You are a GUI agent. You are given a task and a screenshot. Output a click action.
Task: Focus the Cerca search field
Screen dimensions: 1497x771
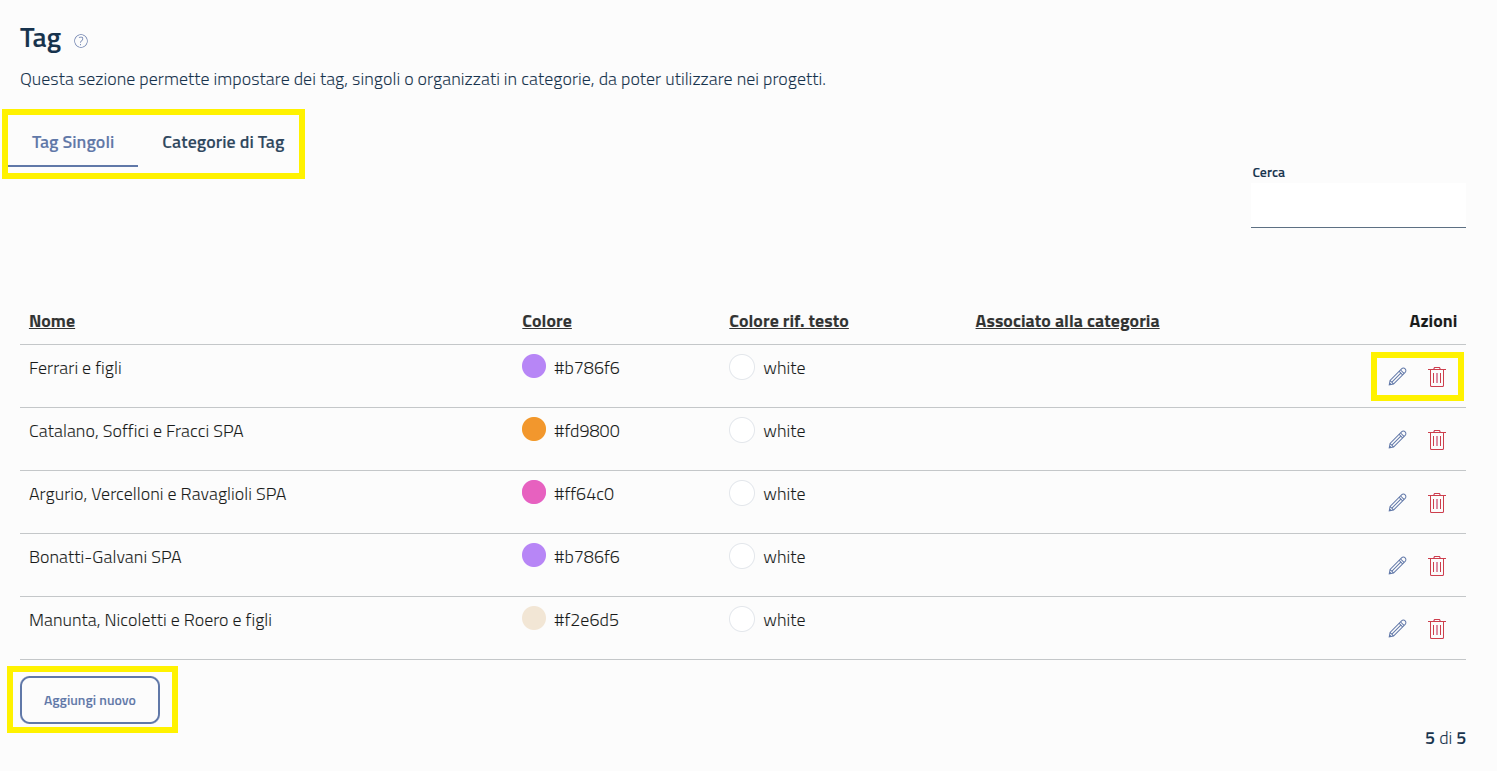1357,207
